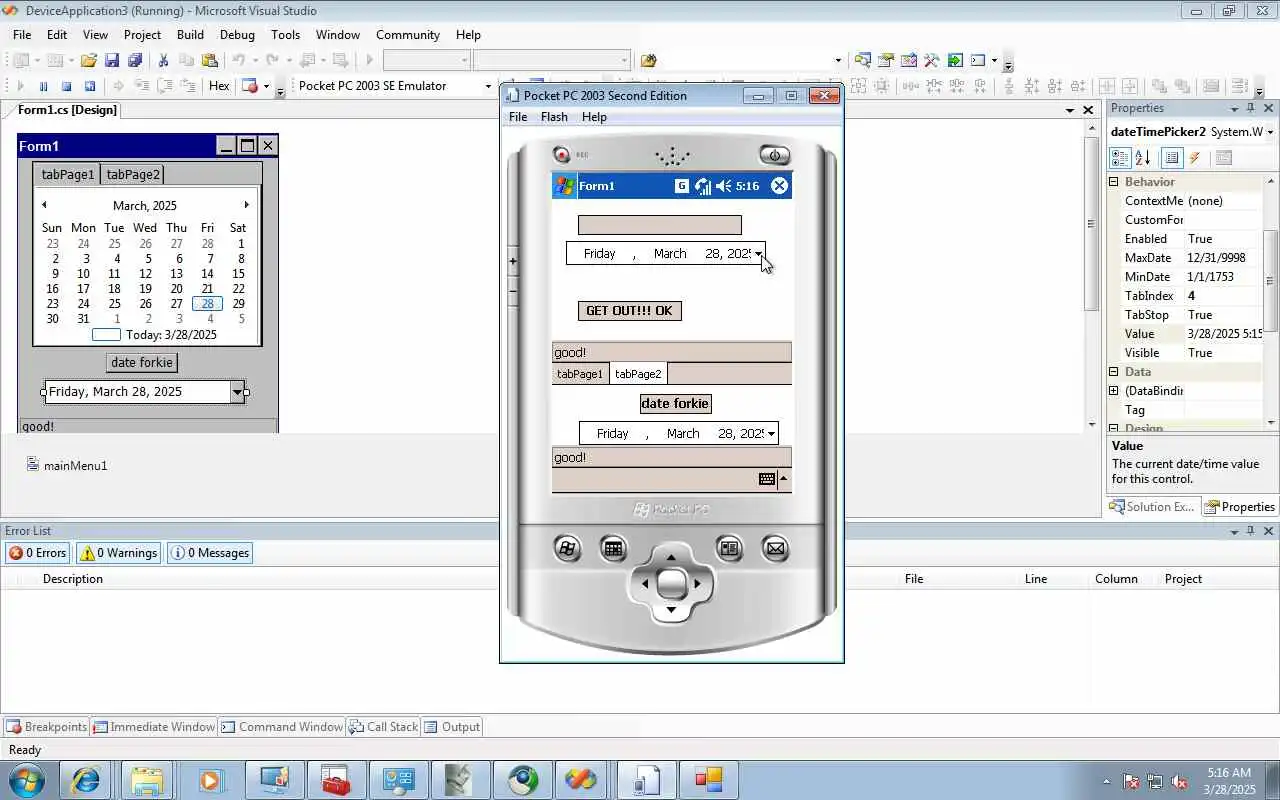Show Events via lightning bolt in Properties

click(1195, 158)
